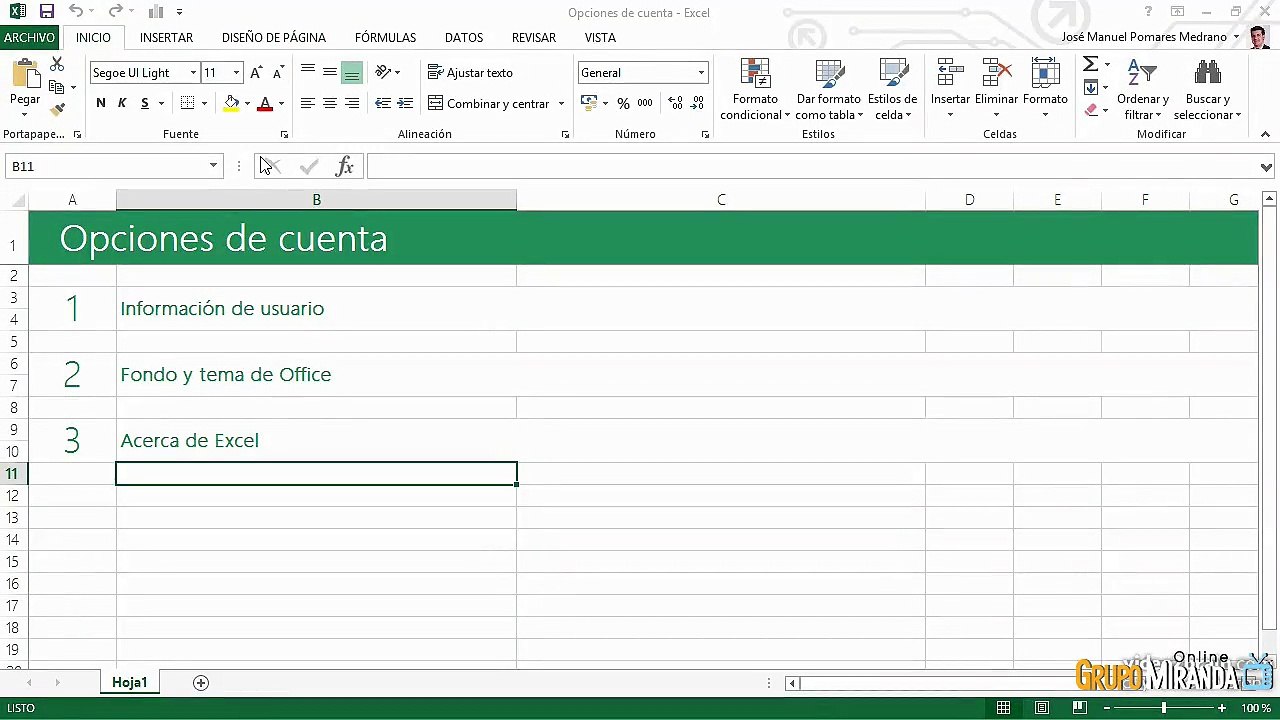Toggle Ajustar texto wrap text
Screen dimensions: 1280x720
click(470, 72)
